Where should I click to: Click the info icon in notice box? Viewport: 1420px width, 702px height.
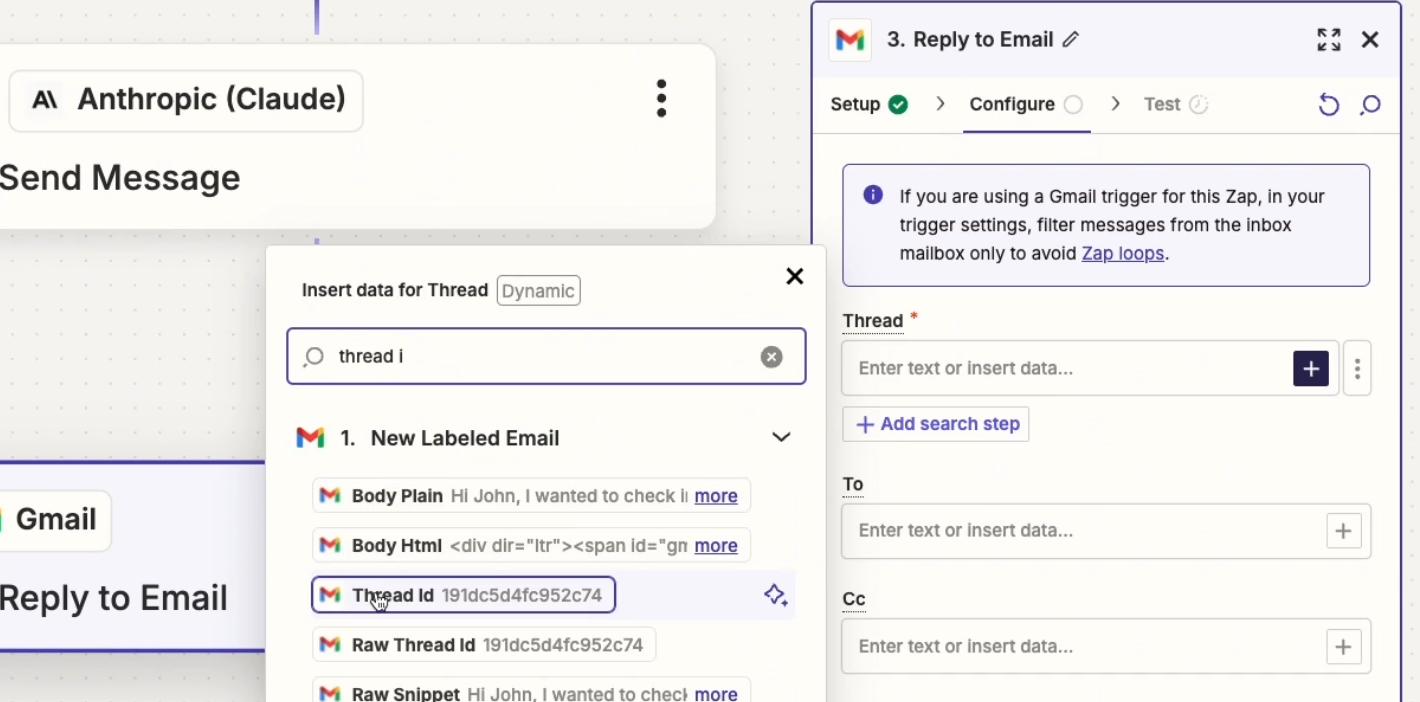(x=873, y=195)
